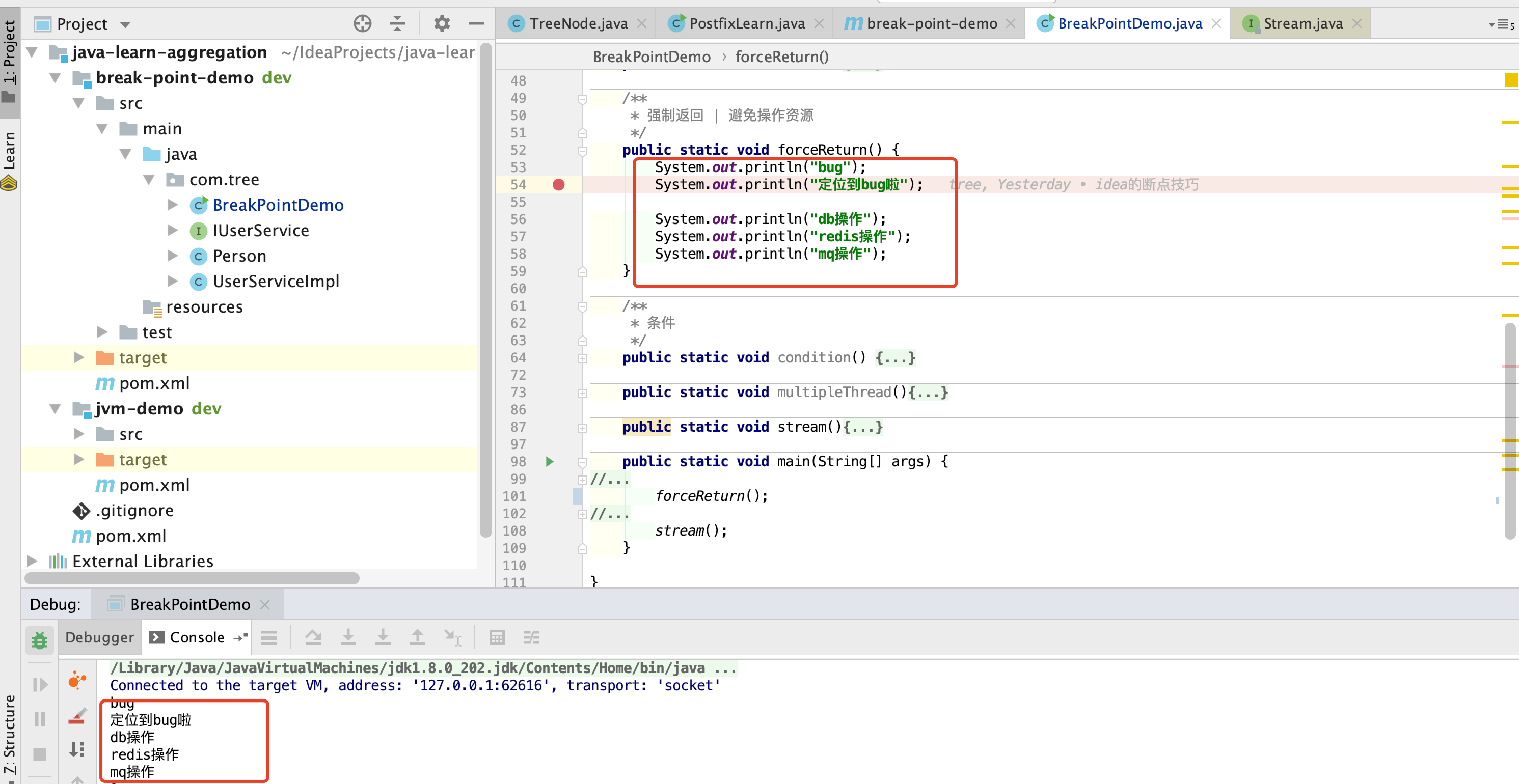The height and width of the screenshot is (784, 1519).
Task: Collapse the com.tree package
Action: pos(149,179)
